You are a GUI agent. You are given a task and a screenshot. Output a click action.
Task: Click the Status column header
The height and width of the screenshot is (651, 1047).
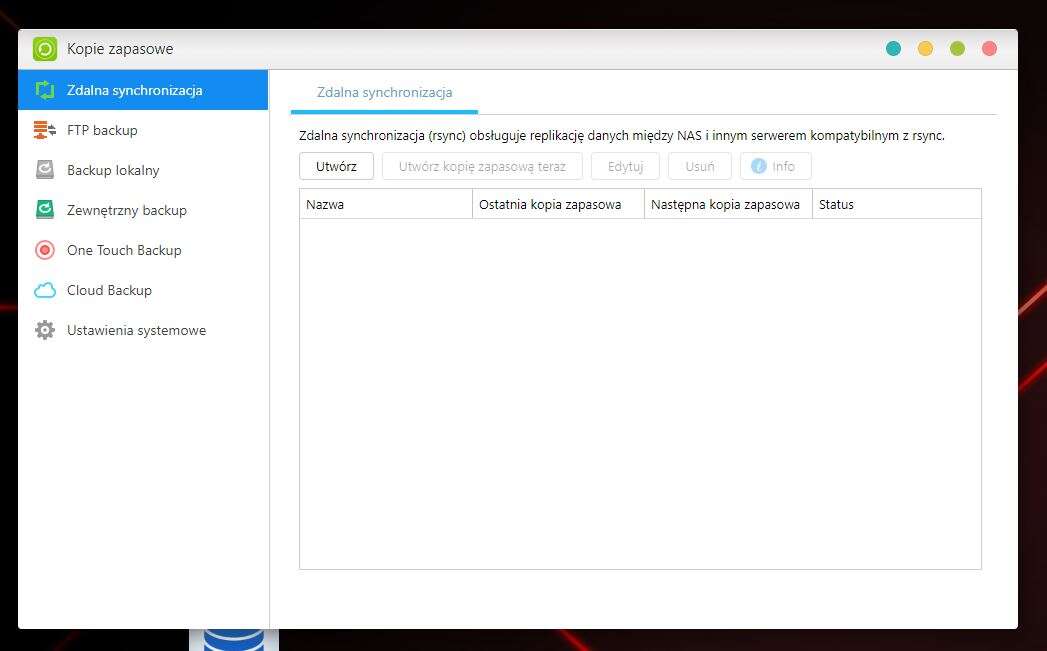(895, 204)
